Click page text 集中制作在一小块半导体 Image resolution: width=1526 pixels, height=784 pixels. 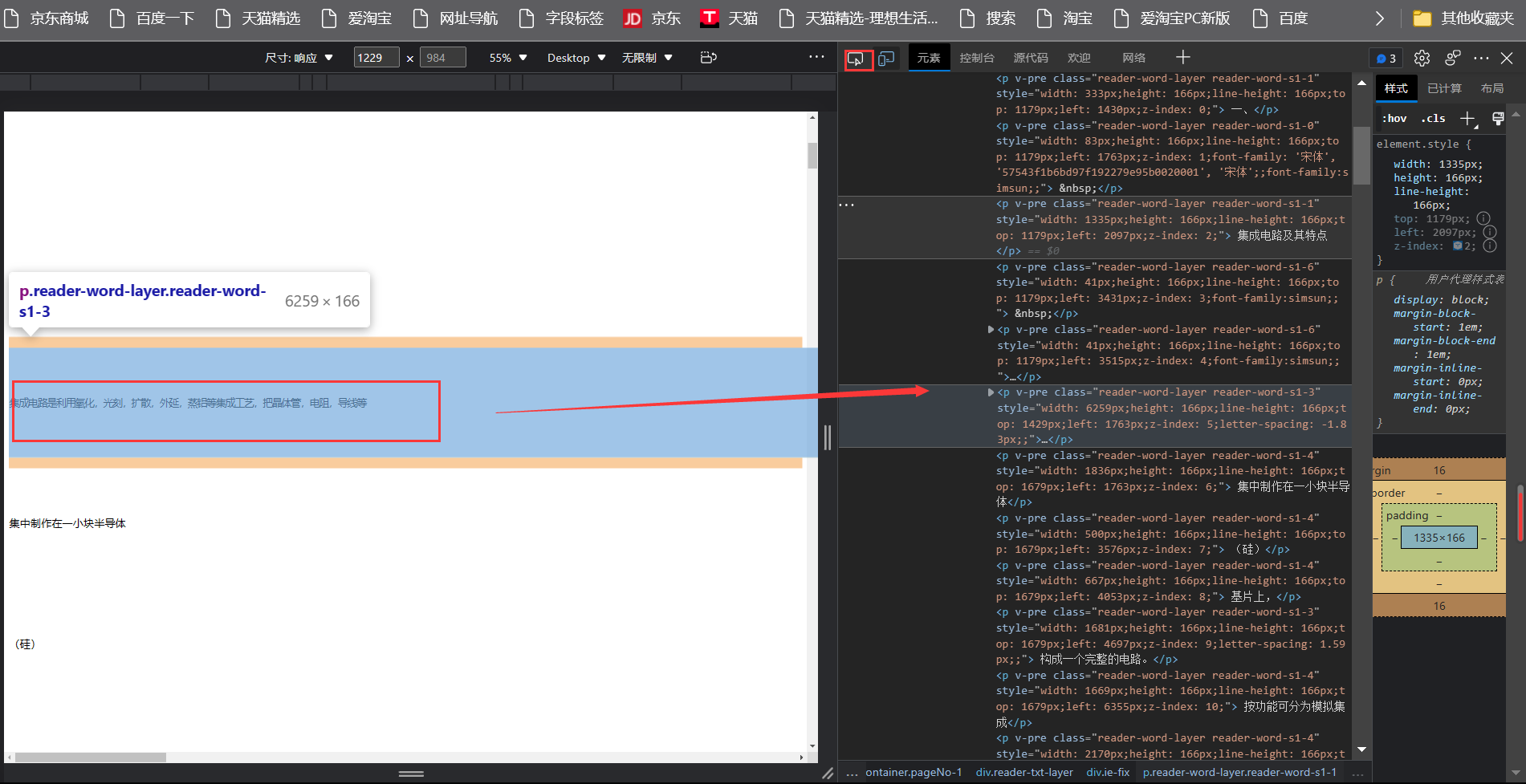(67, 523)
